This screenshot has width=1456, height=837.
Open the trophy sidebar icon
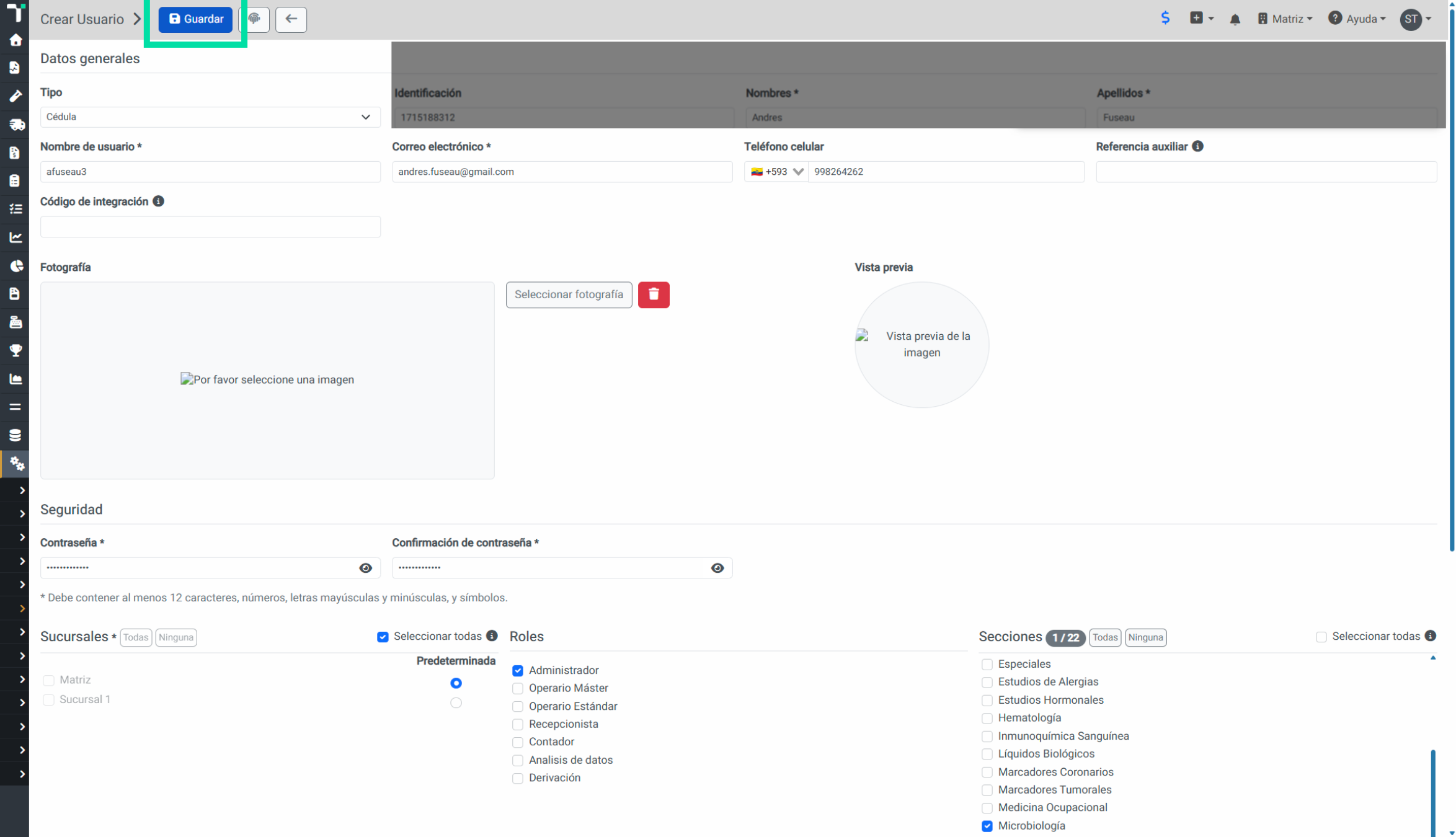(16, 350)
